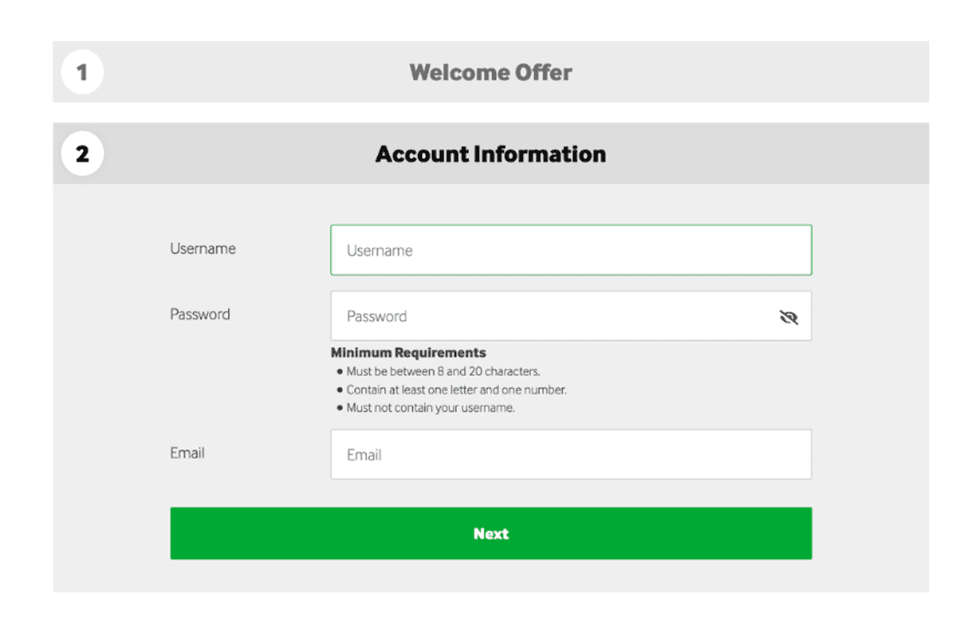Click the 8 and 20 characters requirement

click(x=443, y=371)
